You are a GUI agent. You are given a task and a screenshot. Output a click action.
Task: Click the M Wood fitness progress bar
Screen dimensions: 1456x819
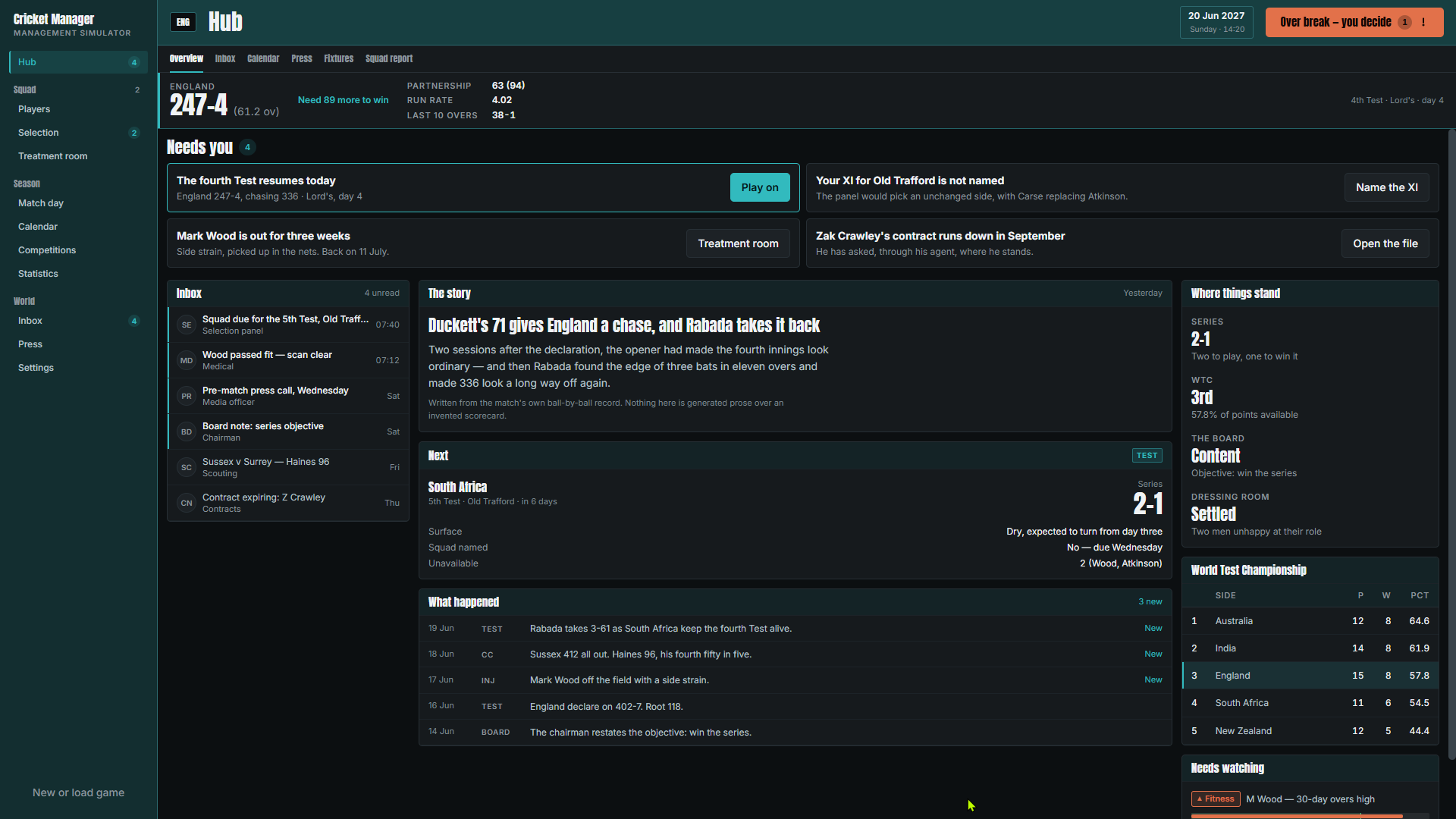click(x=1310, y=816)
